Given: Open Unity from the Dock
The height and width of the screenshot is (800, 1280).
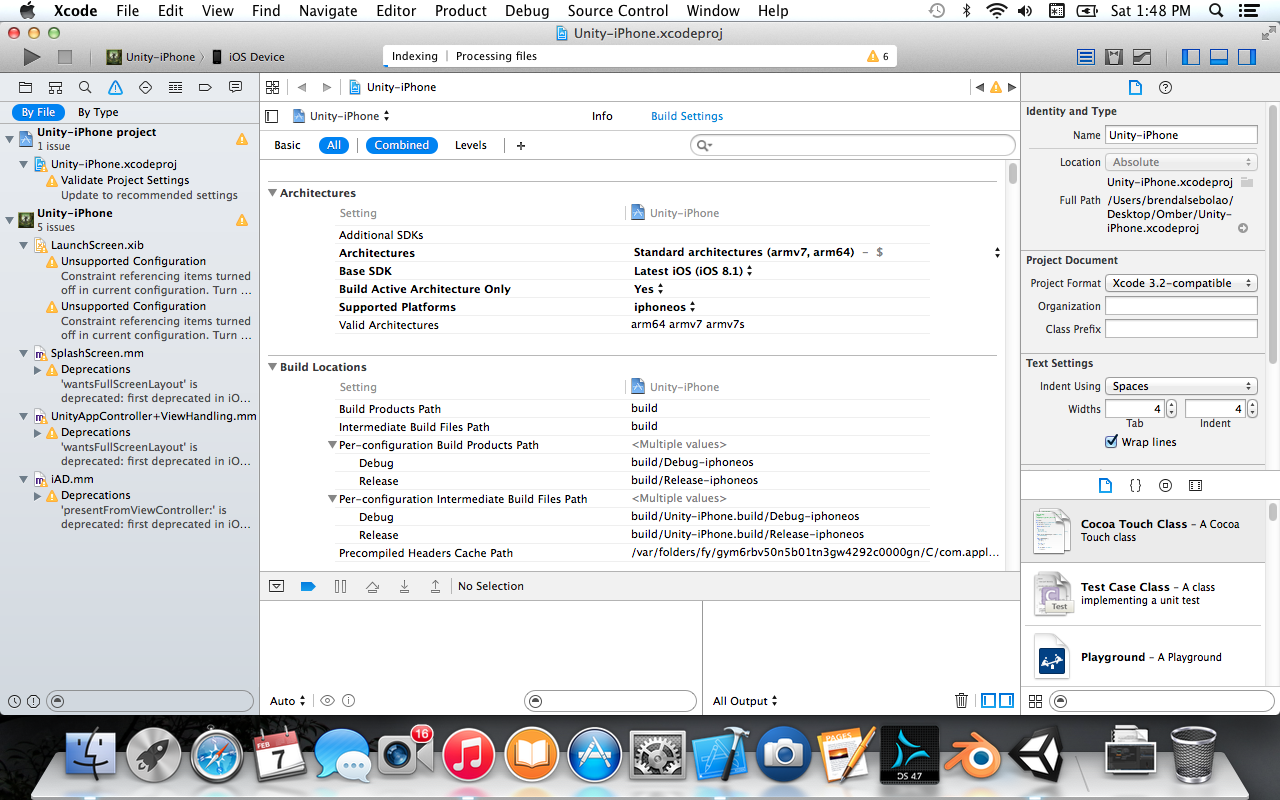Looking at the screenshot, I should point(1035,755).
